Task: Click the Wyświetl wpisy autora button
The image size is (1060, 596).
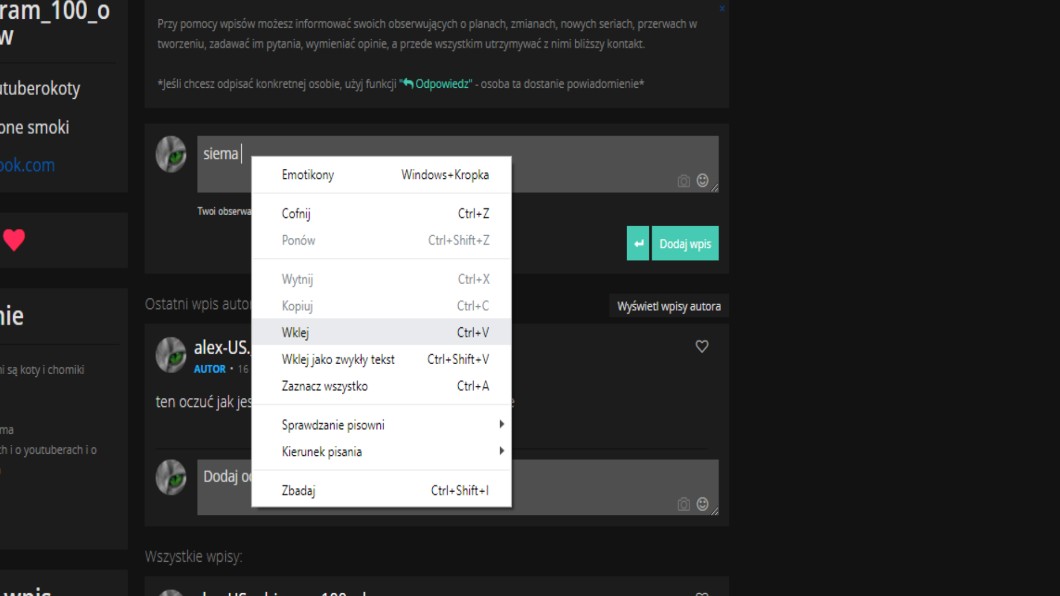Action: (x=668, y=306)
